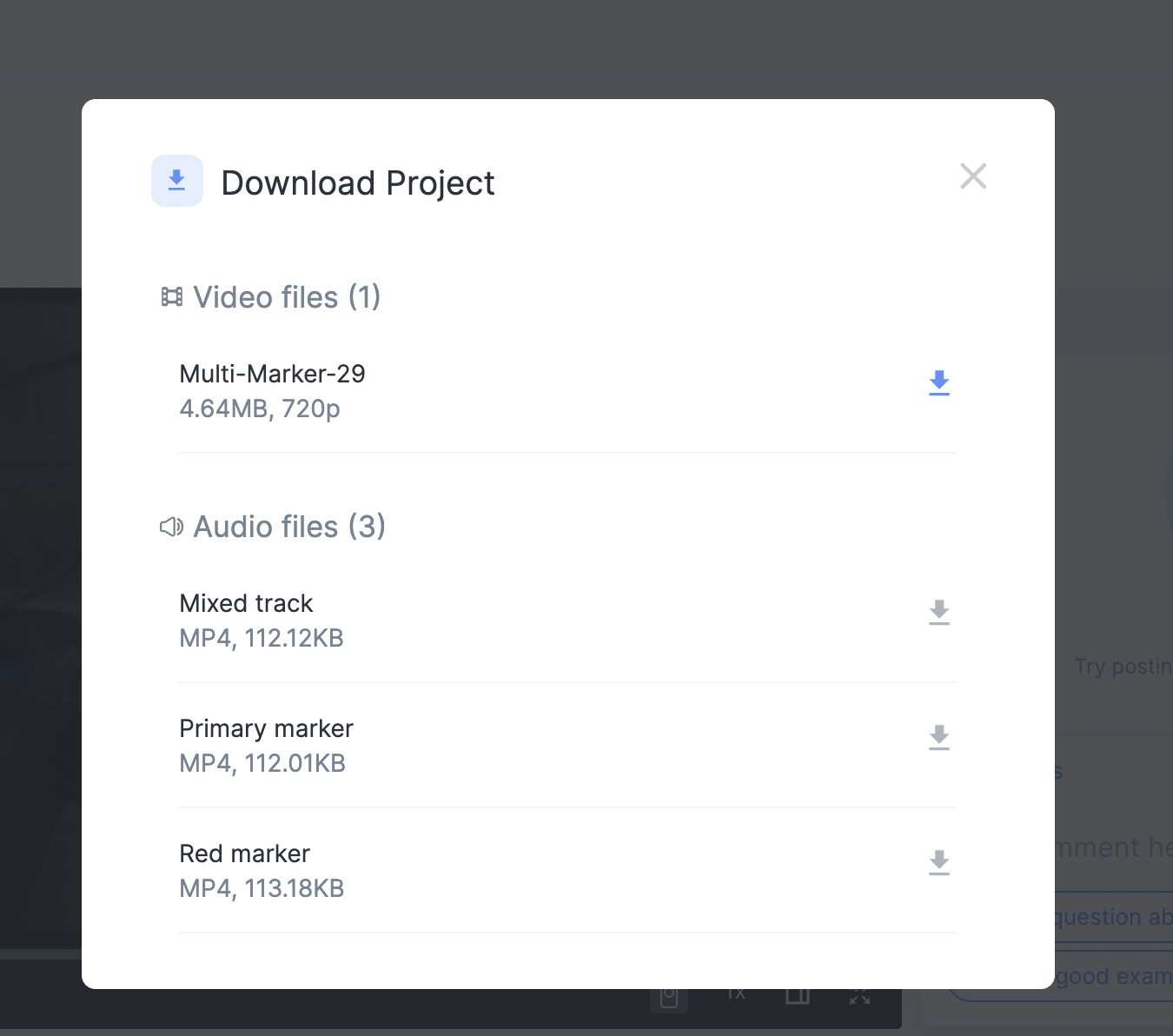Click the Audio files (3) heading
This screenshot has height=1036, width=1173.
[x=288, y=527]
